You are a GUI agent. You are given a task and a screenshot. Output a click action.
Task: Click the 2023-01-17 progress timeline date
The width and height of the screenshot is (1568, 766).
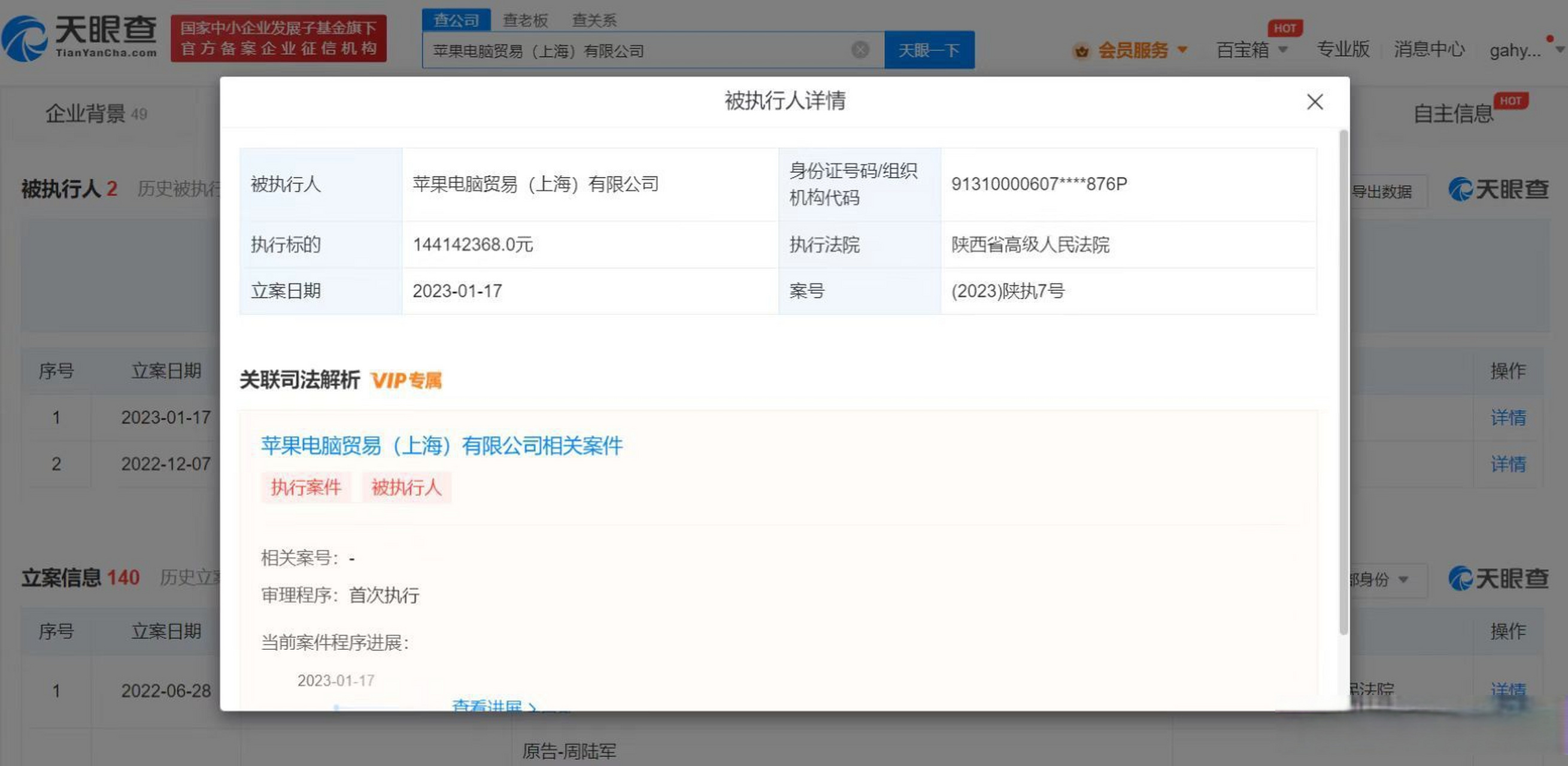(x=336, y=680)
